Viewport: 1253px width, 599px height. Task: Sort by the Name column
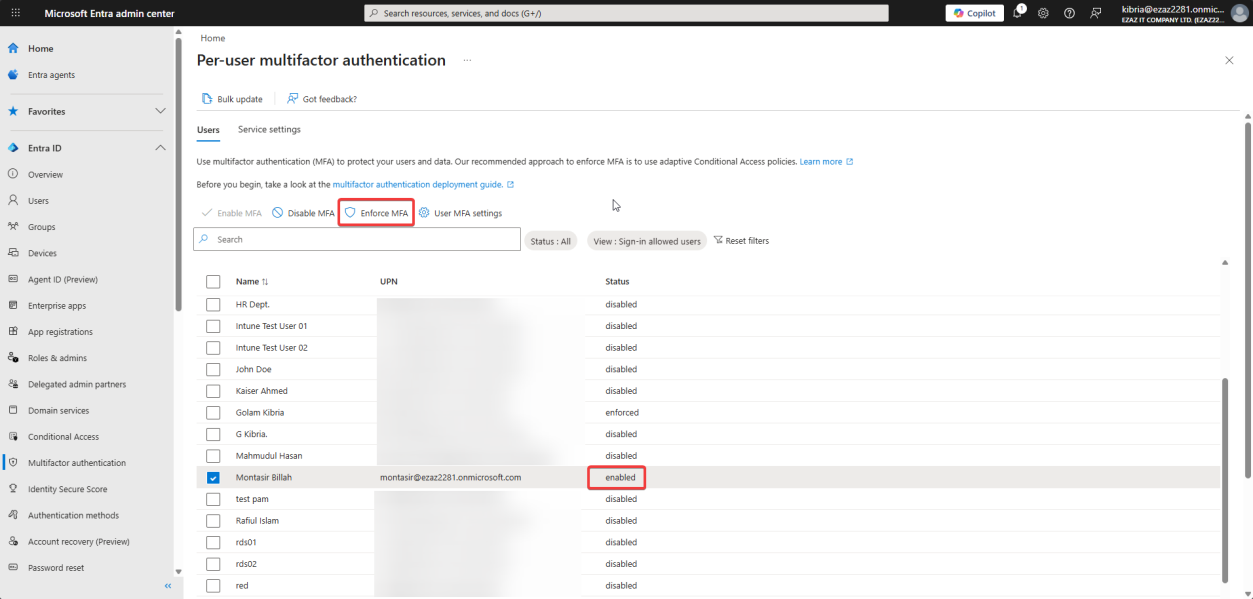pos(252,282)
